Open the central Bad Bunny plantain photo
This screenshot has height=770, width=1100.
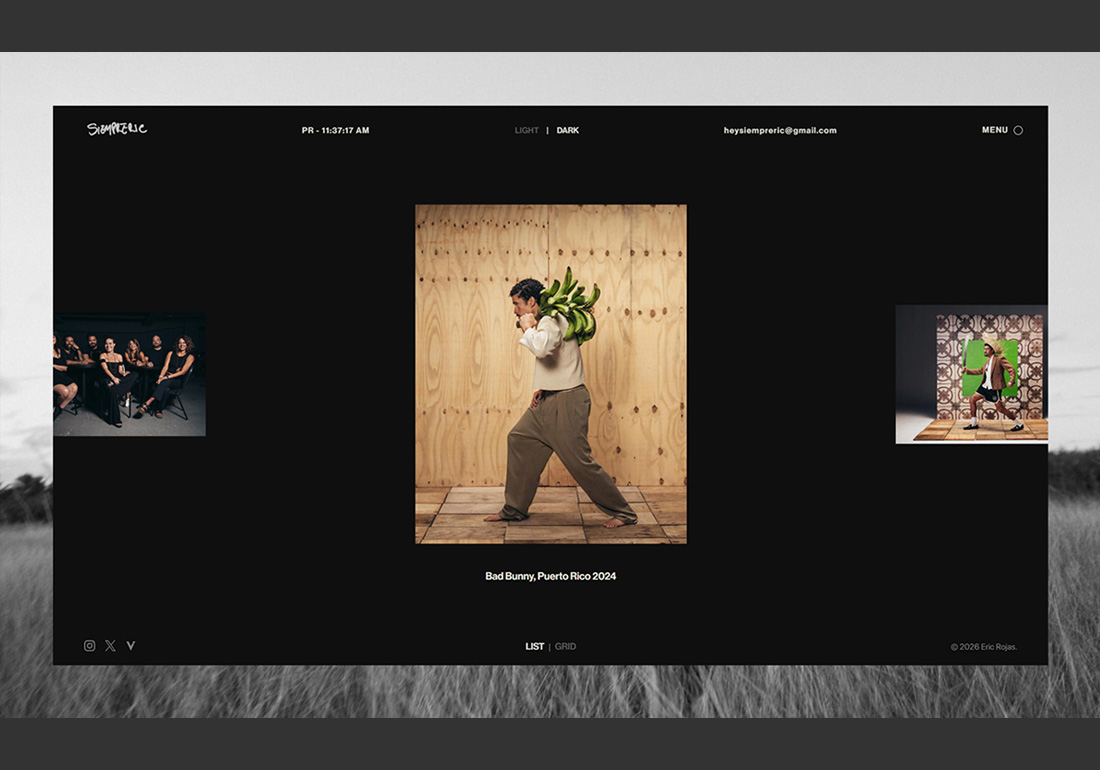(x=550, y=374)
